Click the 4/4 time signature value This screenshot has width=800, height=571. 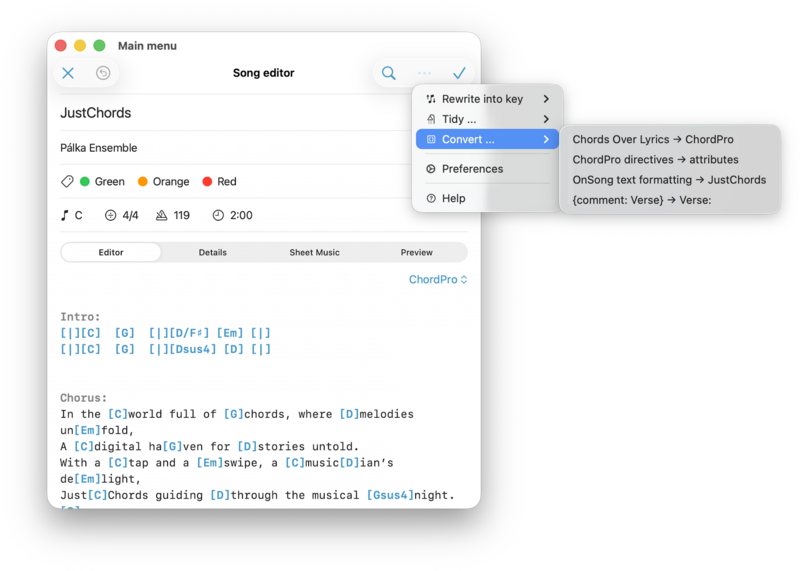tap(130, 215)
